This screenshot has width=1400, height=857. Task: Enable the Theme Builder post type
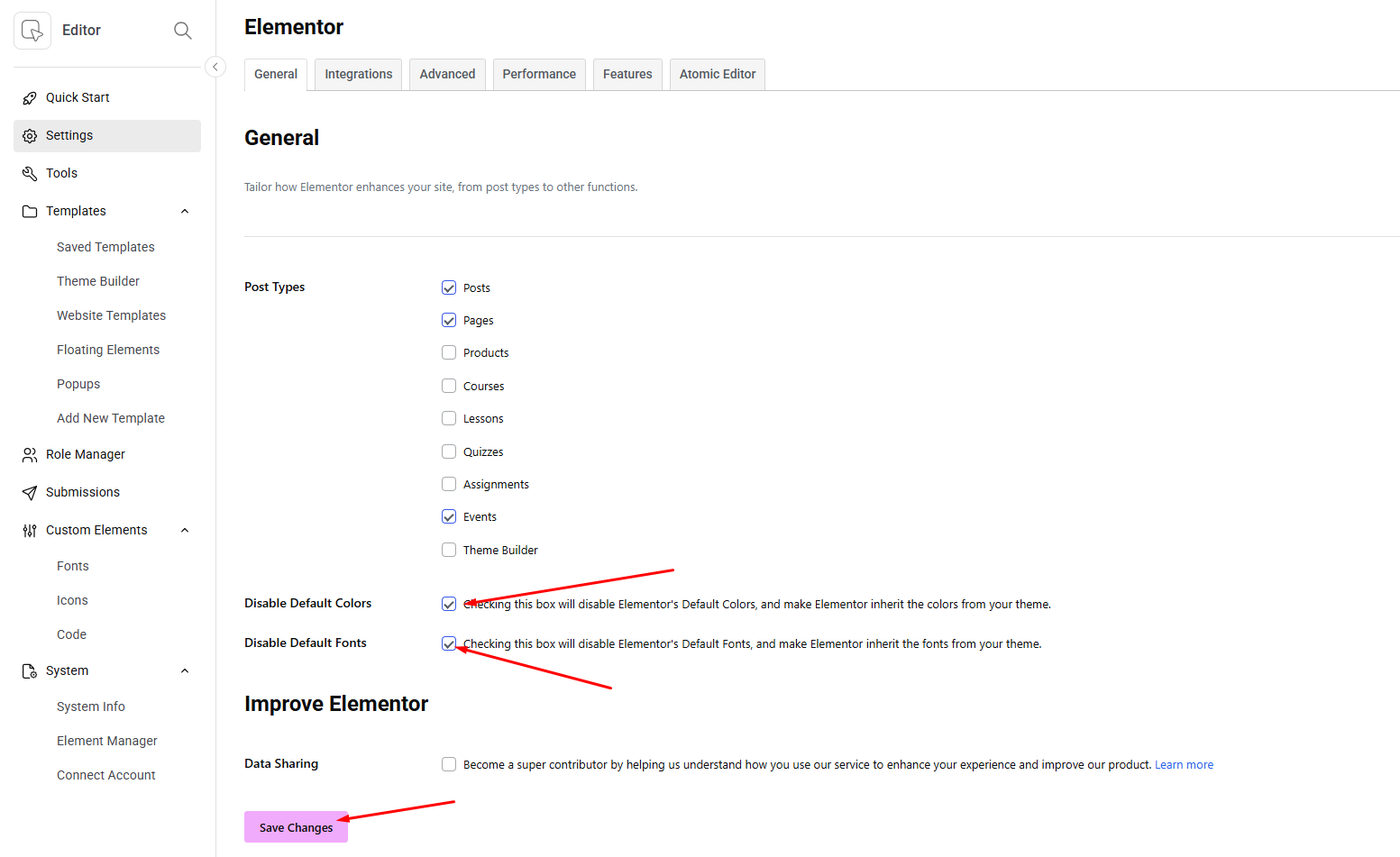tap(449, 550)
